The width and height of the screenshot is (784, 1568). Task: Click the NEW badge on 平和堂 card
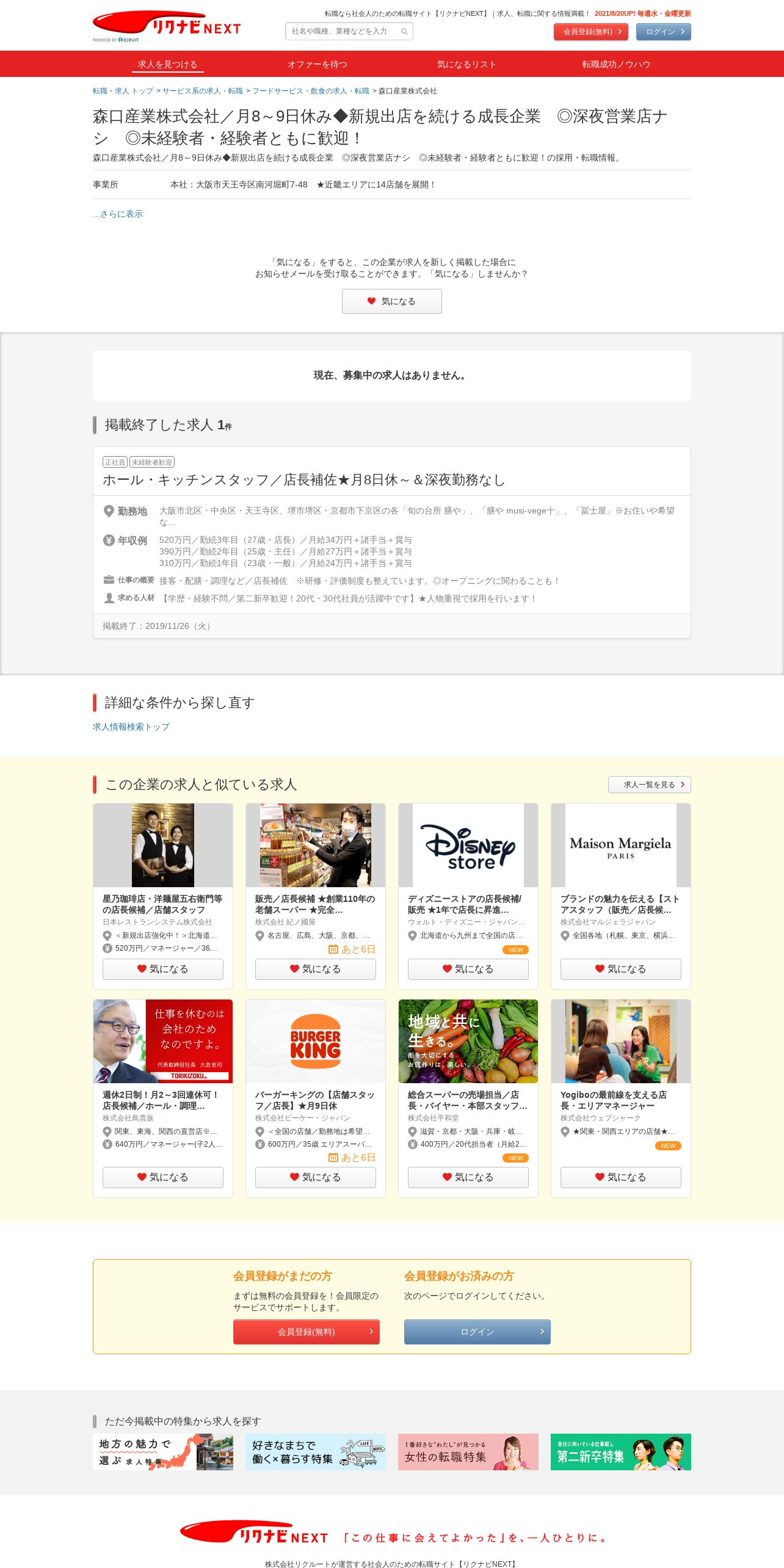click(515, 1158)
